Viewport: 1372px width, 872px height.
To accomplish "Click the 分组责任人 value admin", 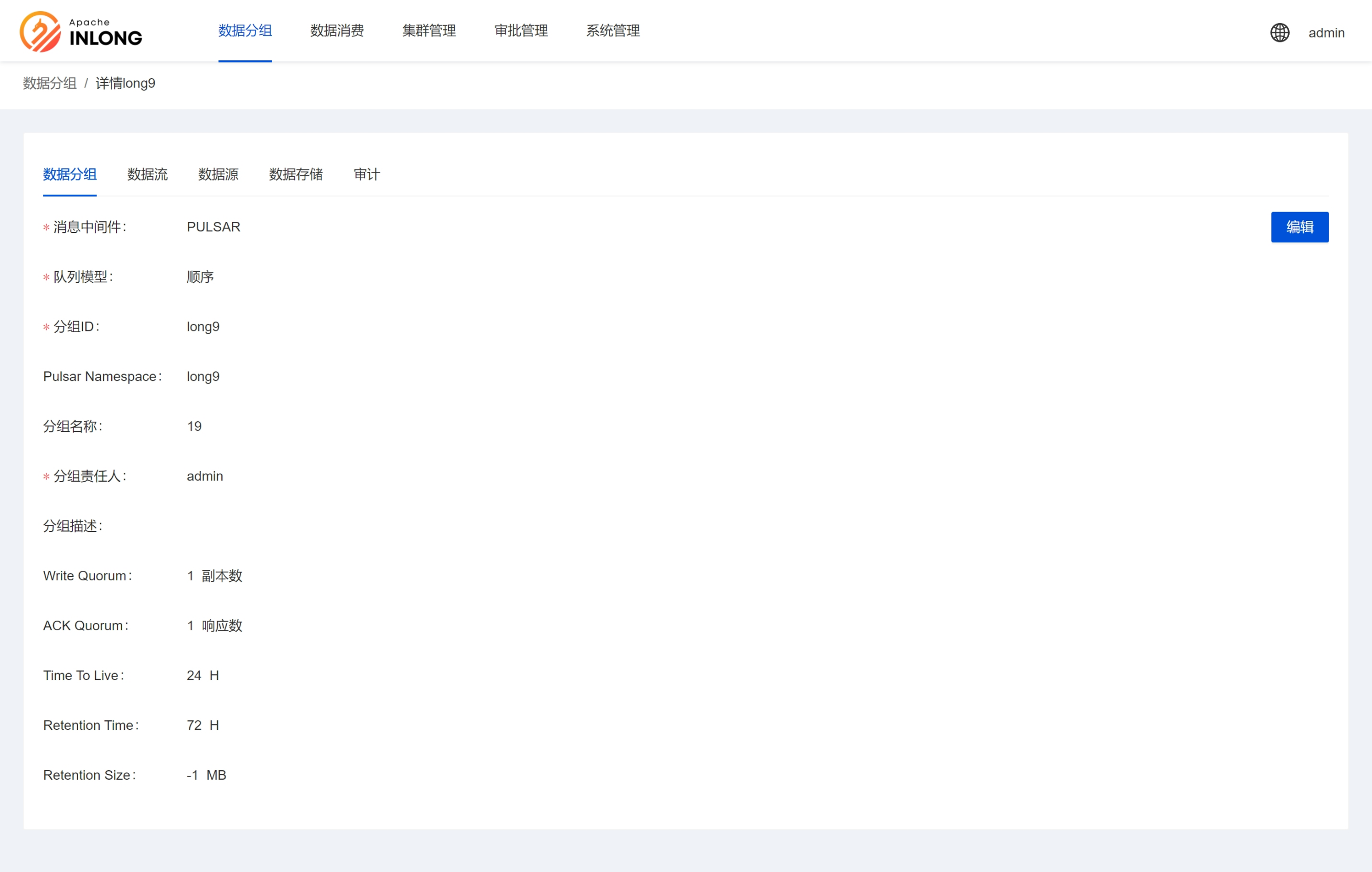I will pos(205,476).
